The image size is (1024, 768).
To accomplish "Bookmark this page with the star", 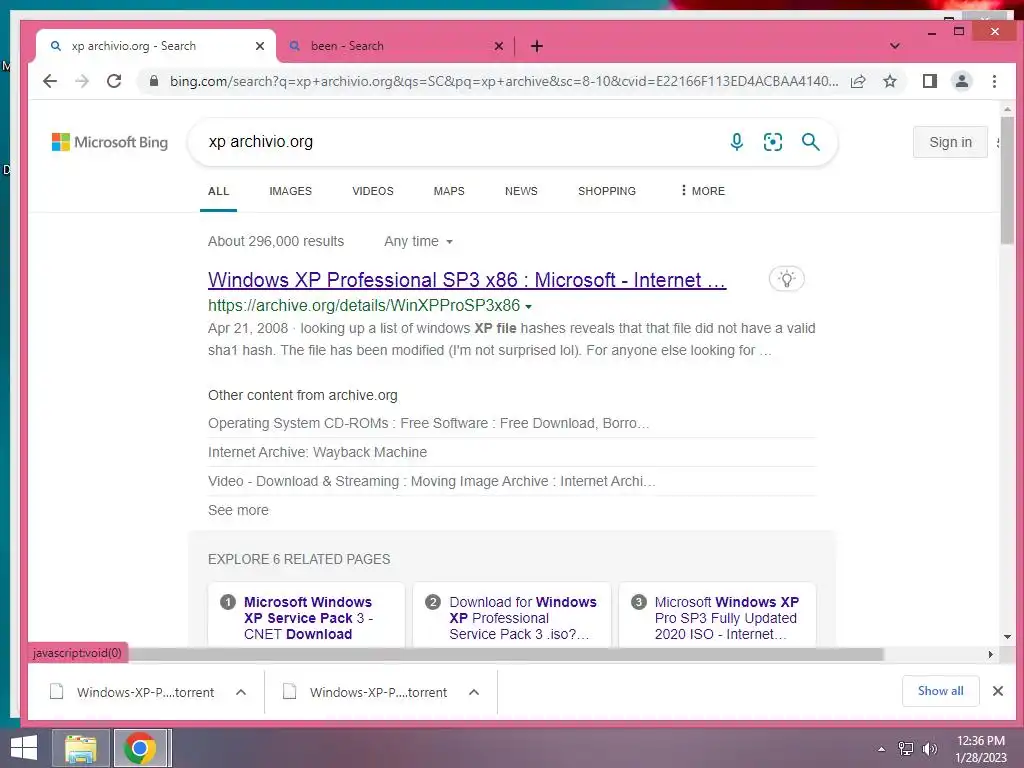I will tap(889, 81).
